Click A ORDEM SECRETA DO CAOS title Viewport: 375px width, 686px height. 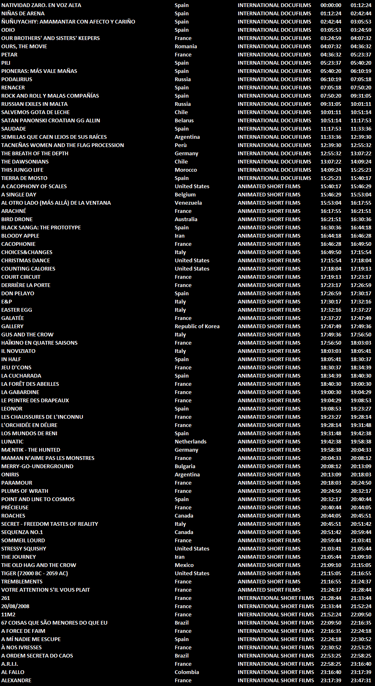(37, 655)
